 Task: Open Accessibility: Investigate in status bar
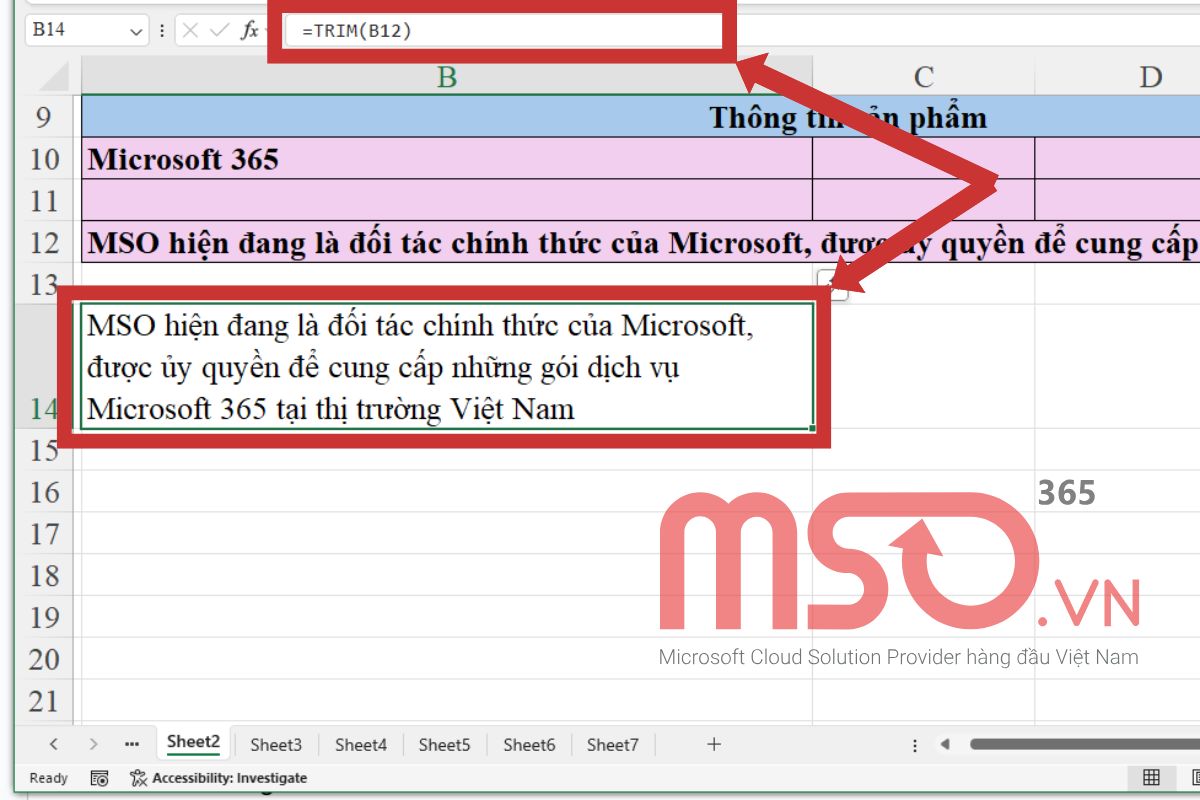(218, 778)
